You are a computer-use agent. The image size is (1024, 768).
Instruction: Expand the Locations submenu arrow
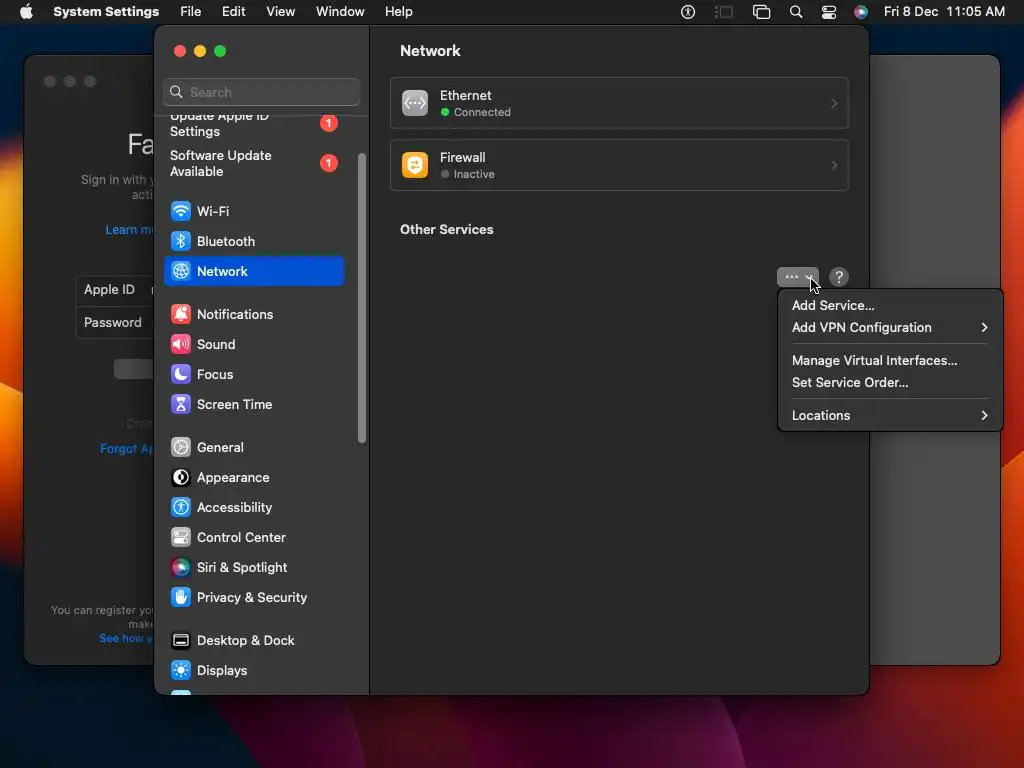(984, 415)
